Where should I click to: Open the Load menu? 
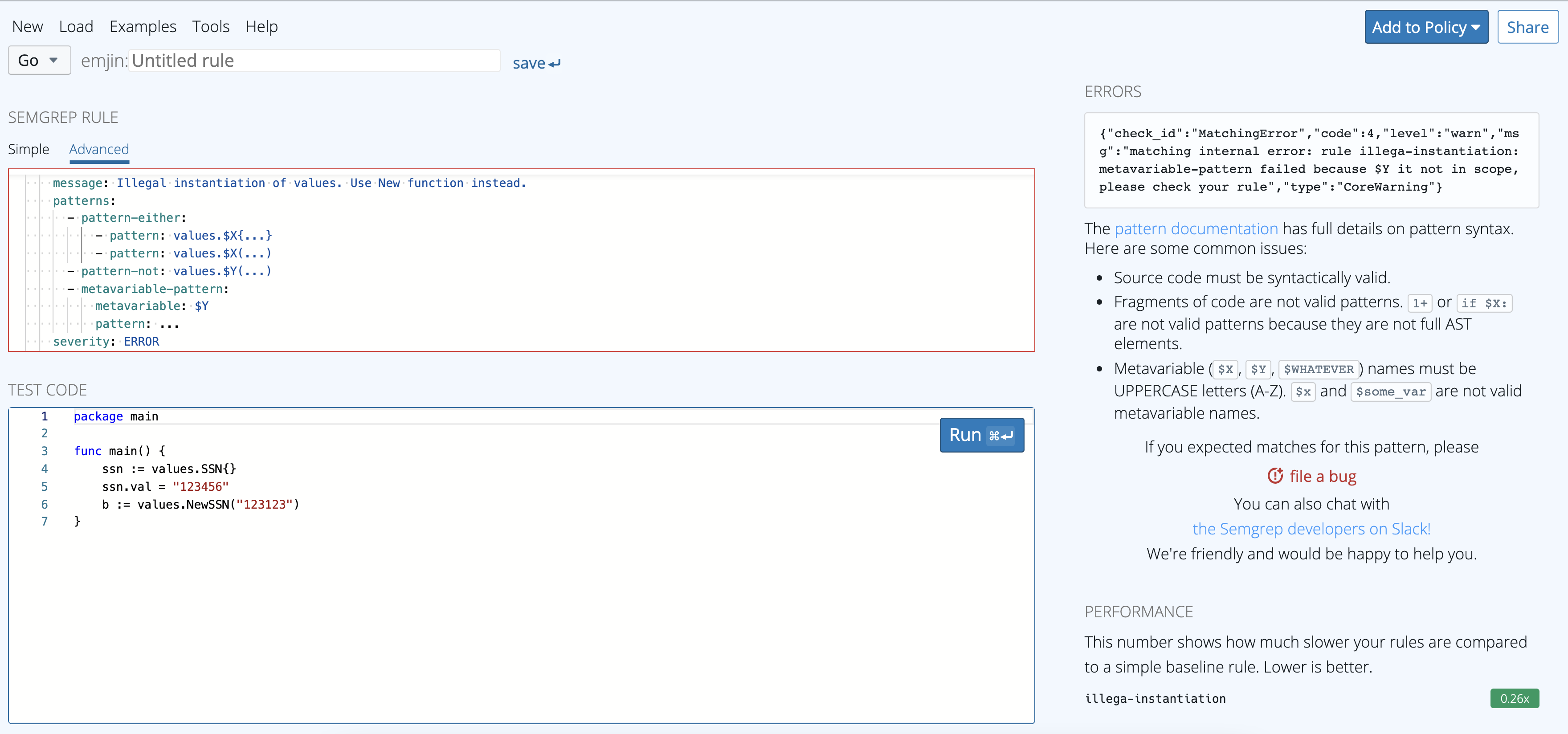point(76,26)
